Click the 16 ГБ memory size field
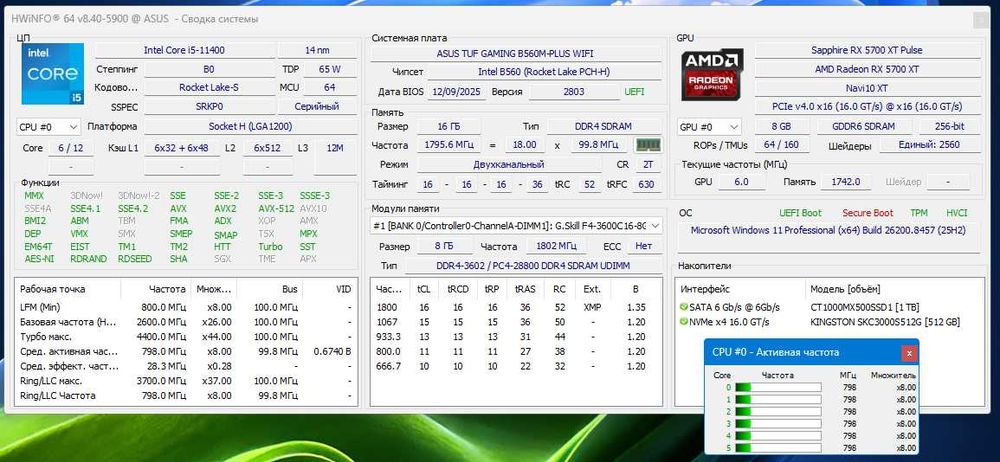Screen dimensions: 1000x462 coord(449,126)
